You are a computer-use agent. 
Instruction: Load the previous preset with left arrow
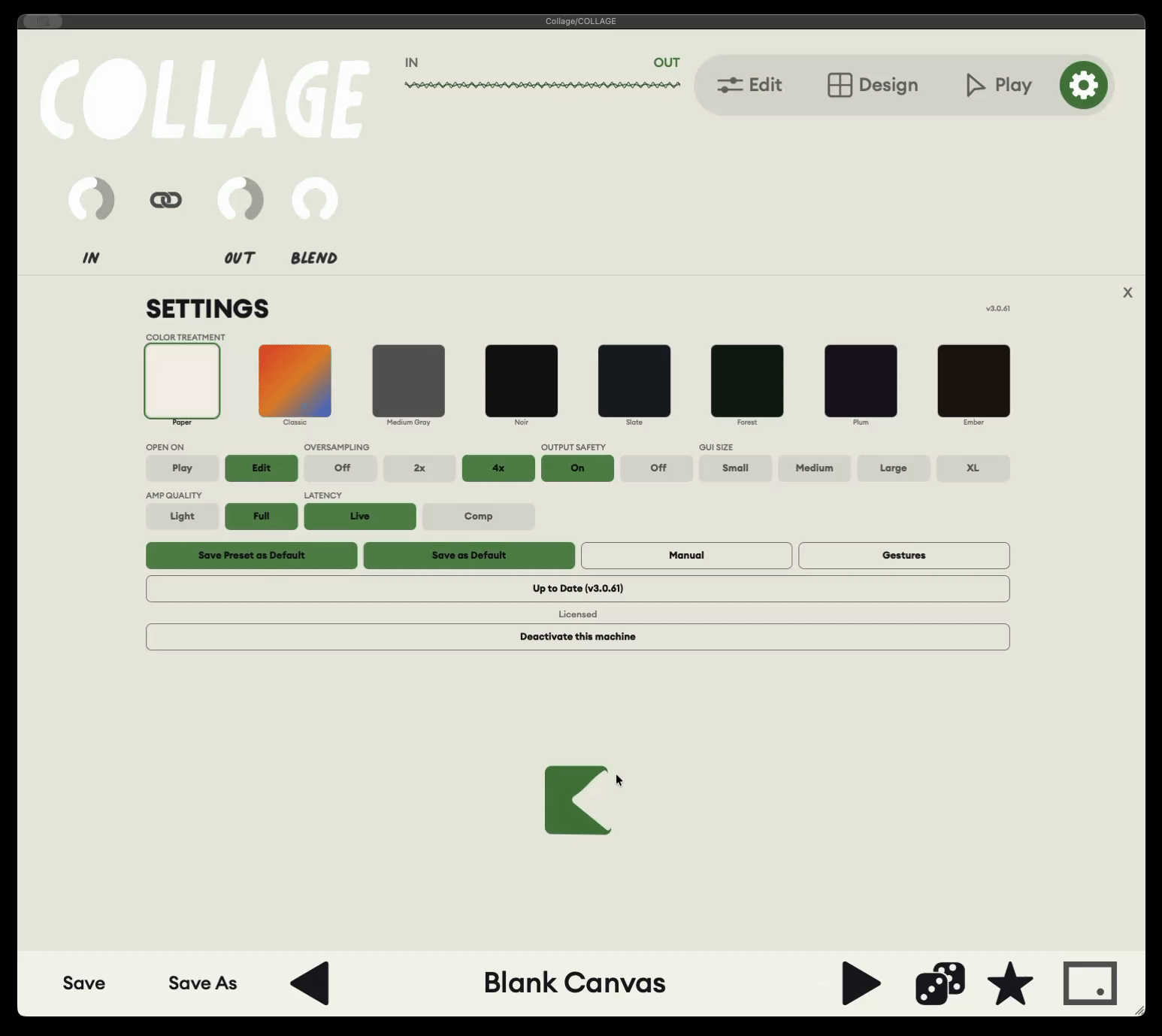pos(310,983)
